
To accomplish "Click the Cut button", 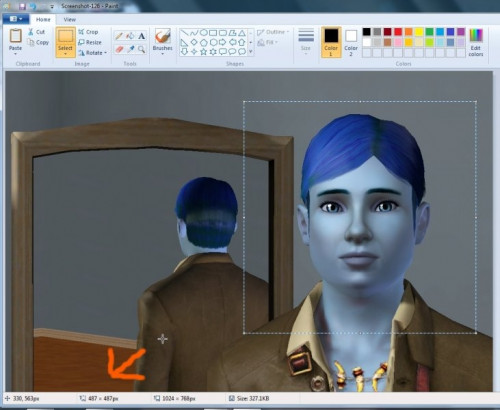I will 37,32.
